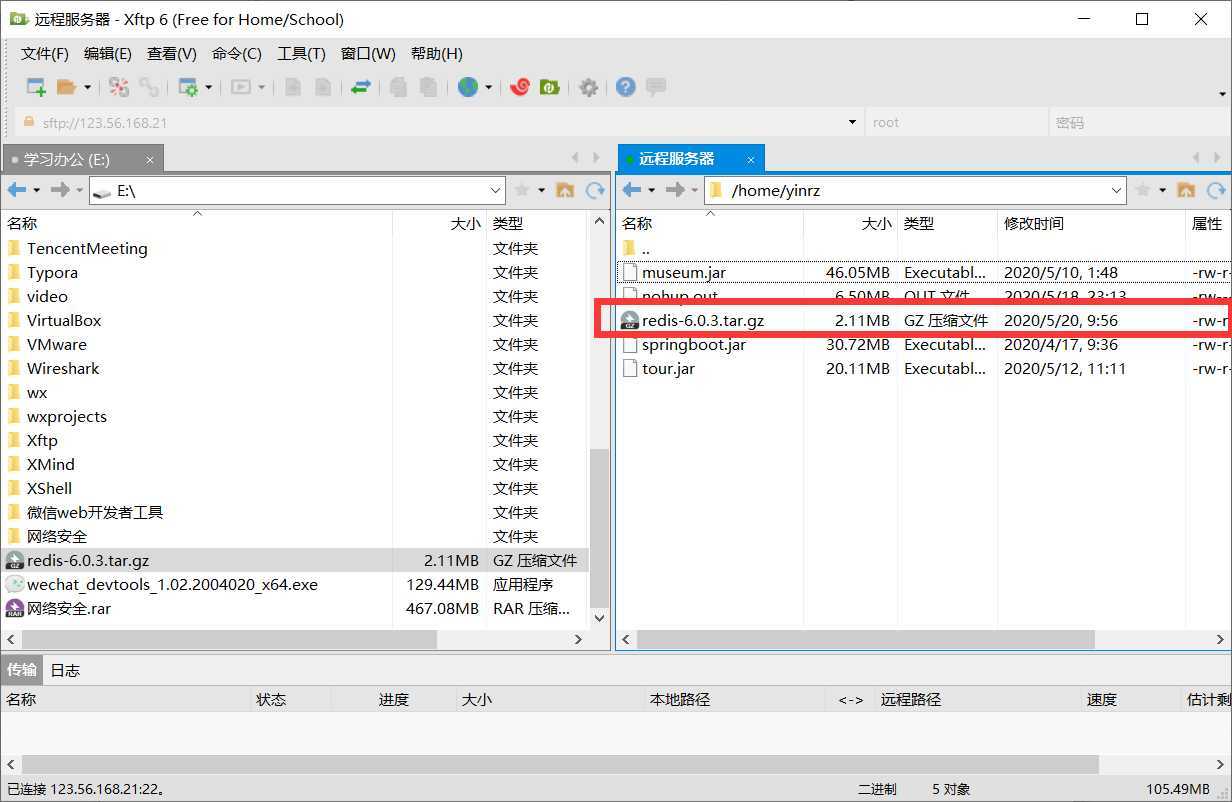Open the 编辑(E) menu
The image size is (1232, 802).
coord(108,54)
